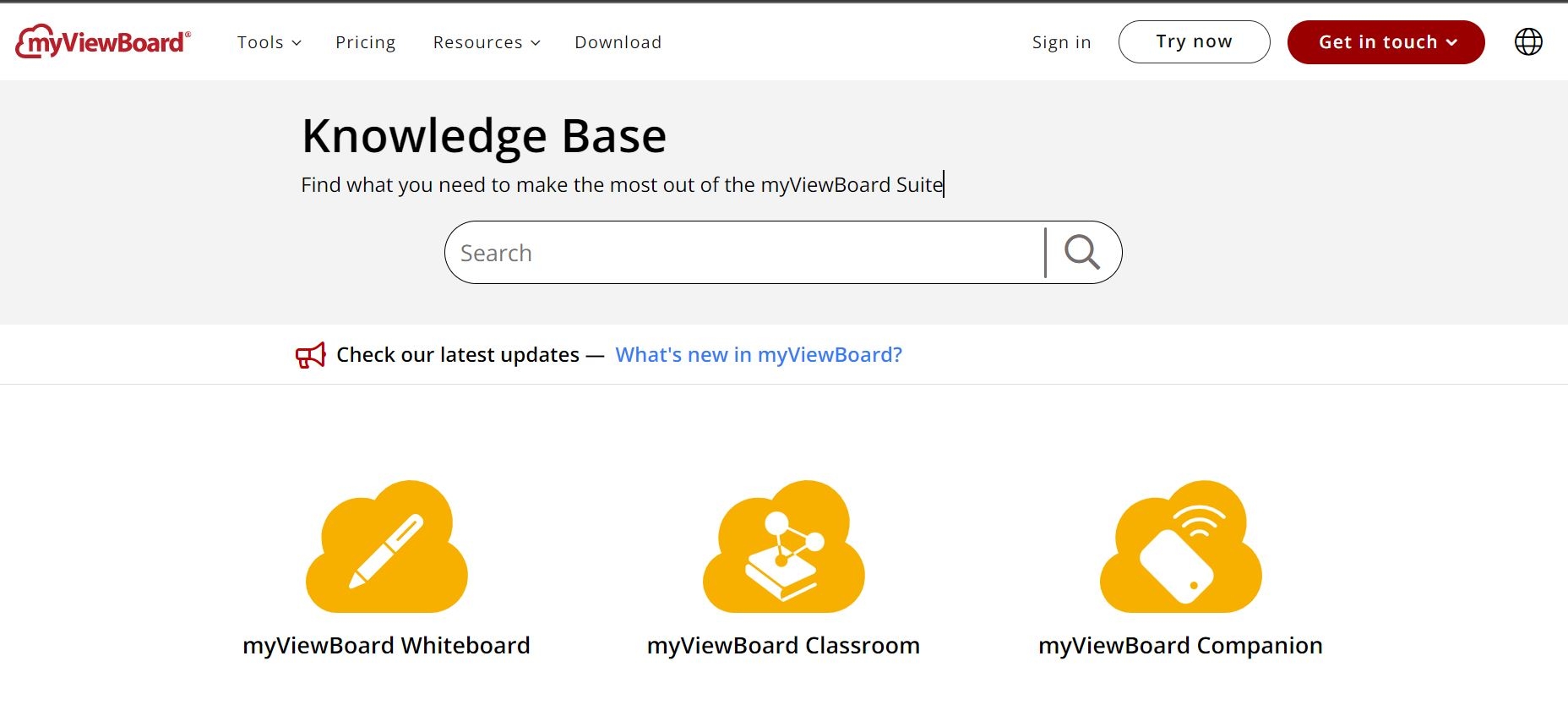This screenshot has width=1568, height=727.
Task: Click the red megaphone updates icon
Action: tap(310, 355)
